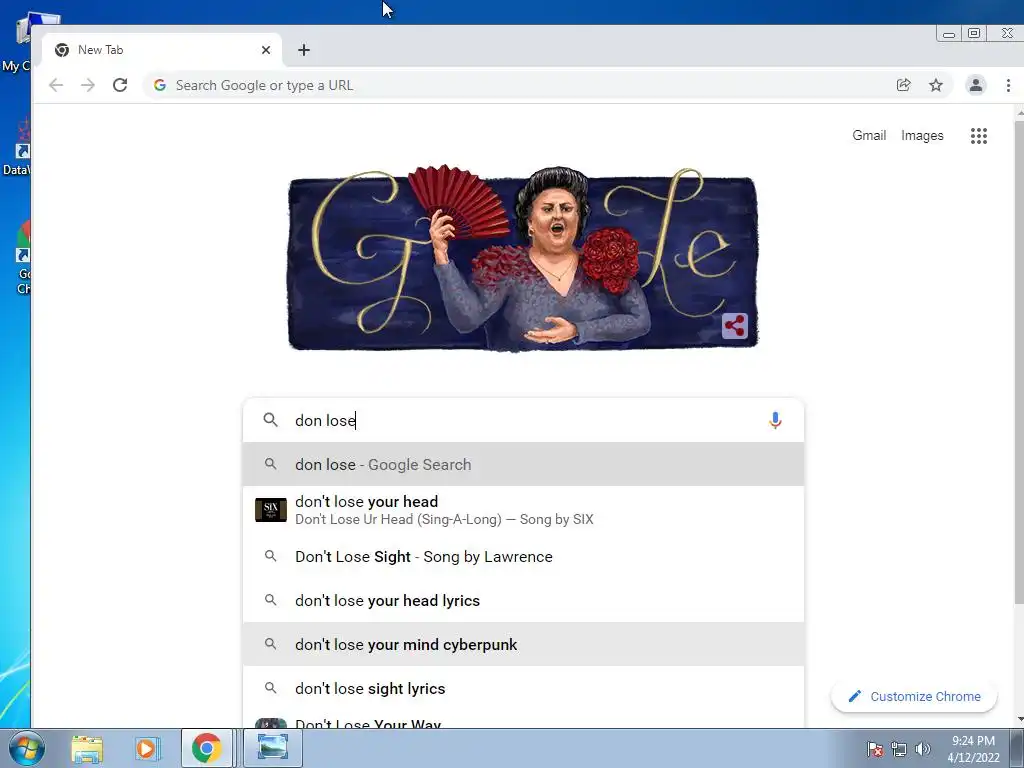Open Gmail link

click(869, 135)
